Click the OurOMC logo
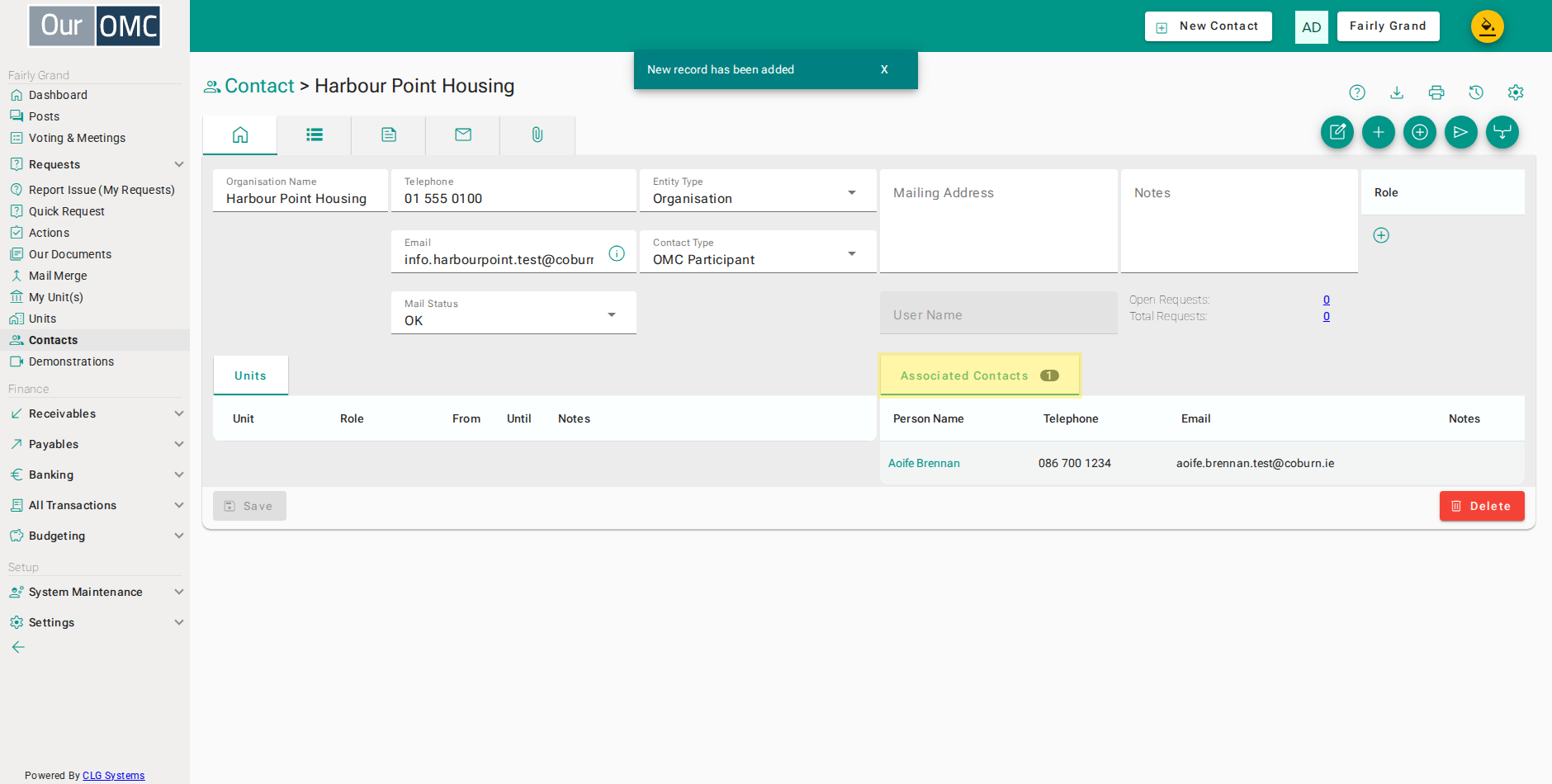1552x784 pixels. (x=95, y=26)
